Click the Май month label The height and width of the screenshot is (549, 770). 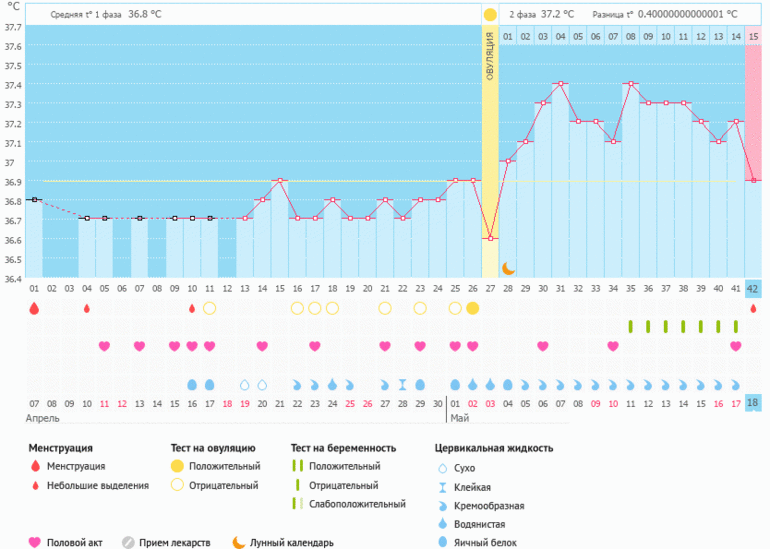tap(460, 419)
